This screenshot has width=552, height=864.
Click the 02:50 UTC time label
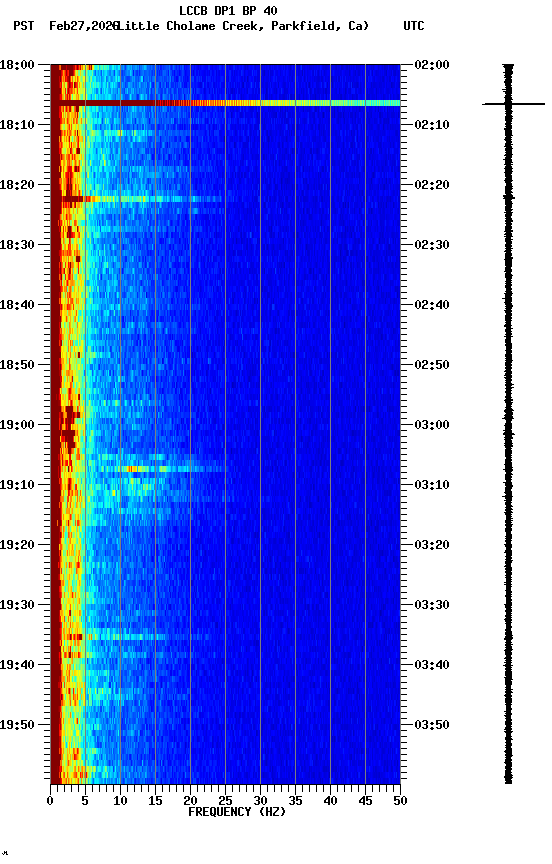click(x=432, y=365)
